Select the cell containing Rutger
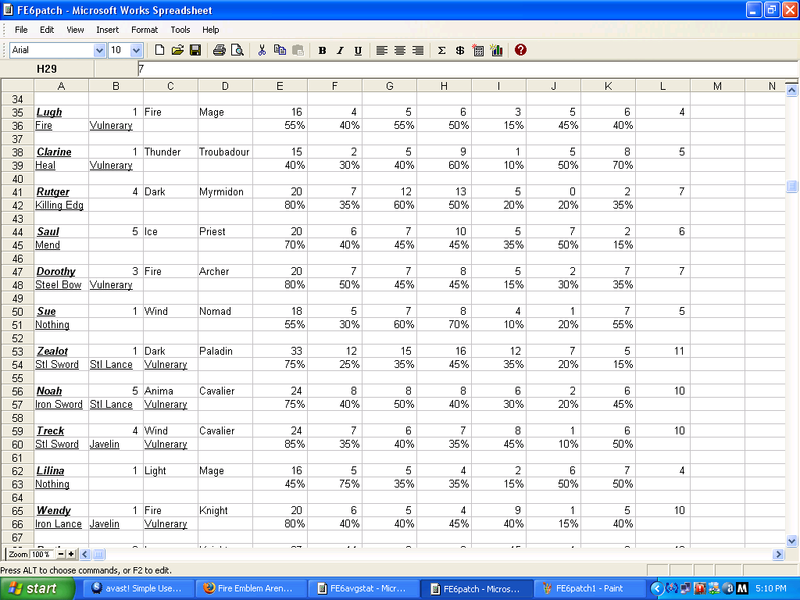Screen dimensions: 800x600 [61, 192]
